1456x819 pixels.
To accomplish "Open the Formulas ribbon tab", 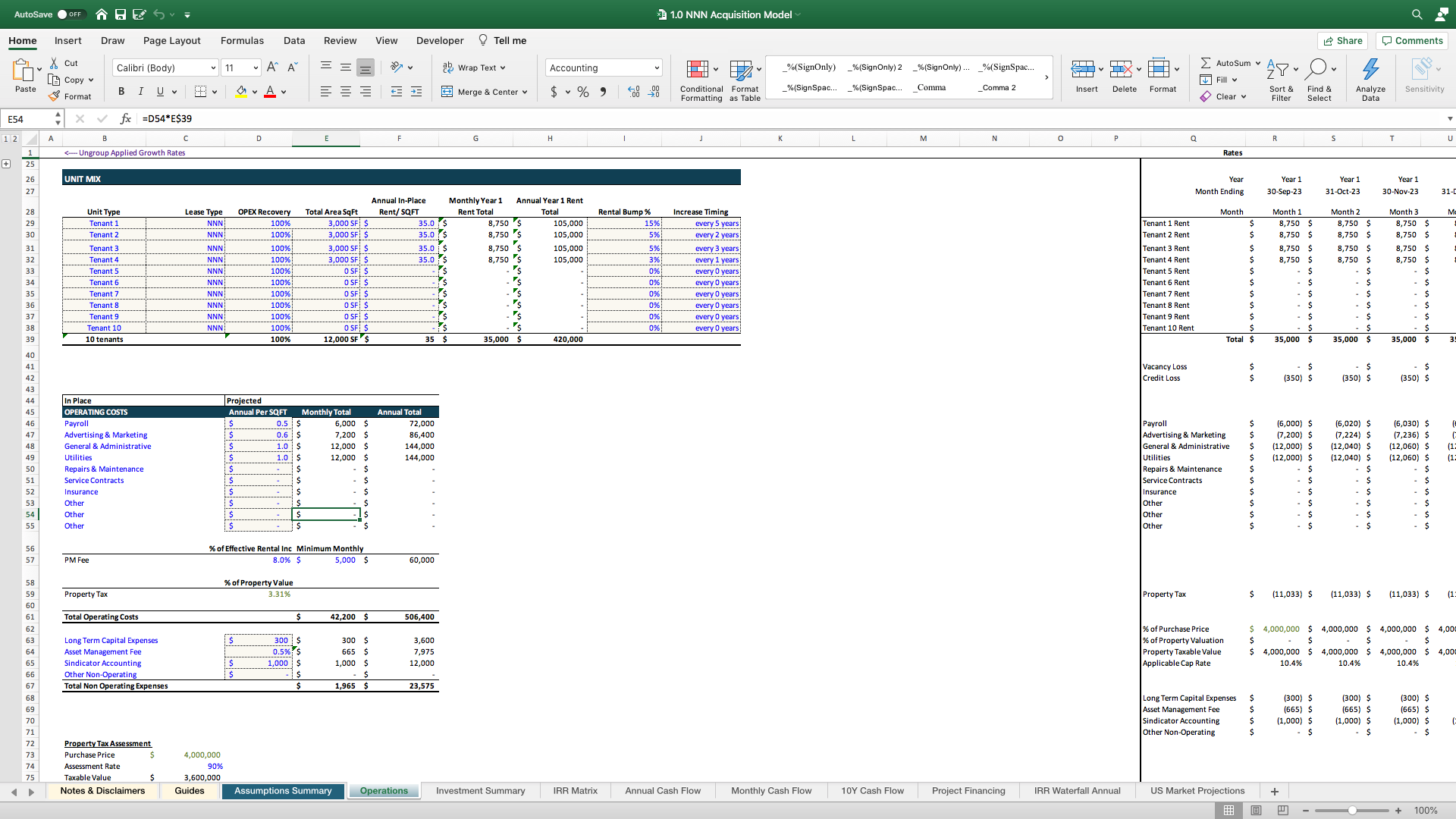I will click(x=242, y=41).
